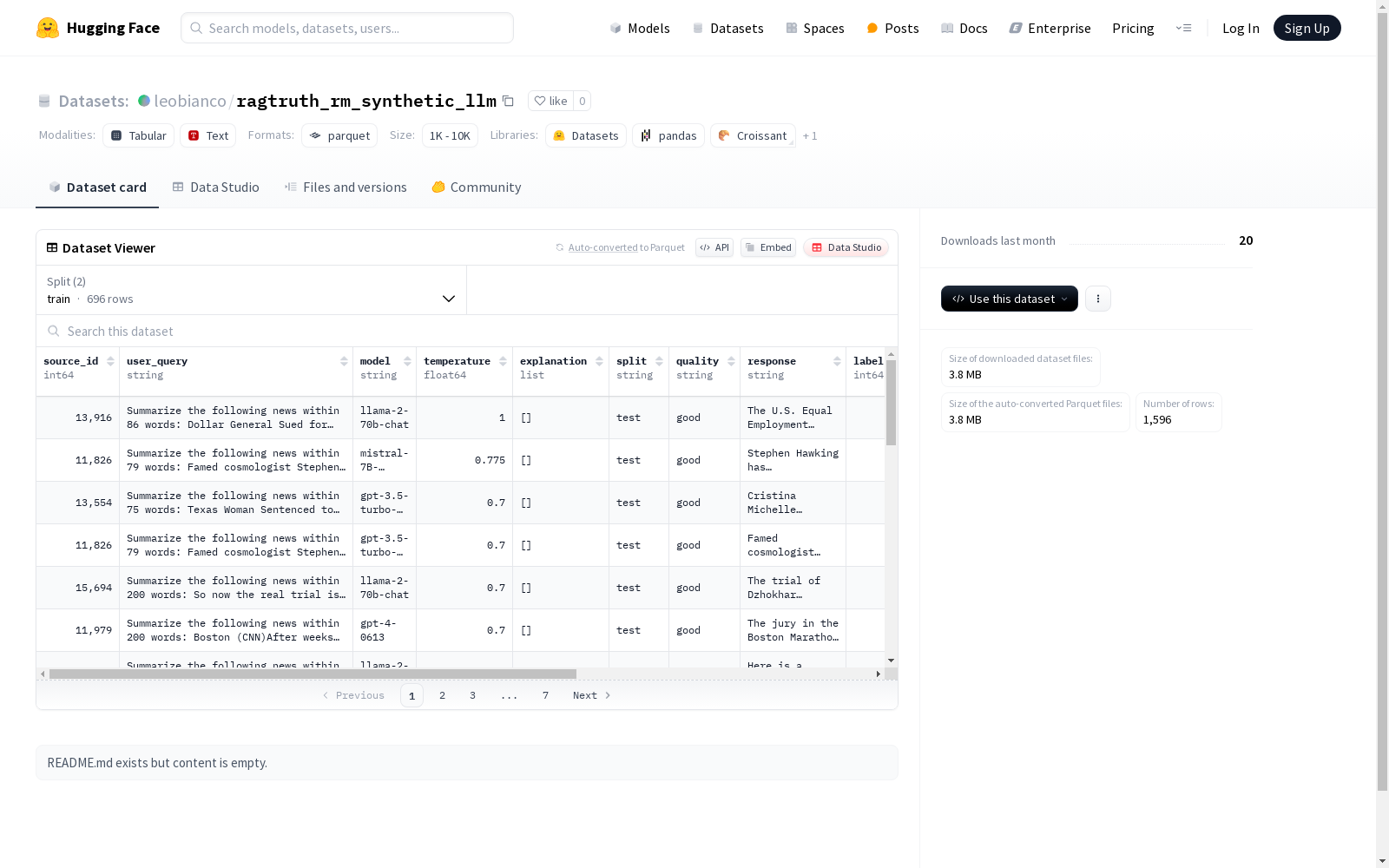Copy dataset name with the copy icon
This screenshot has width=1389, height=868.
(508, 101)
